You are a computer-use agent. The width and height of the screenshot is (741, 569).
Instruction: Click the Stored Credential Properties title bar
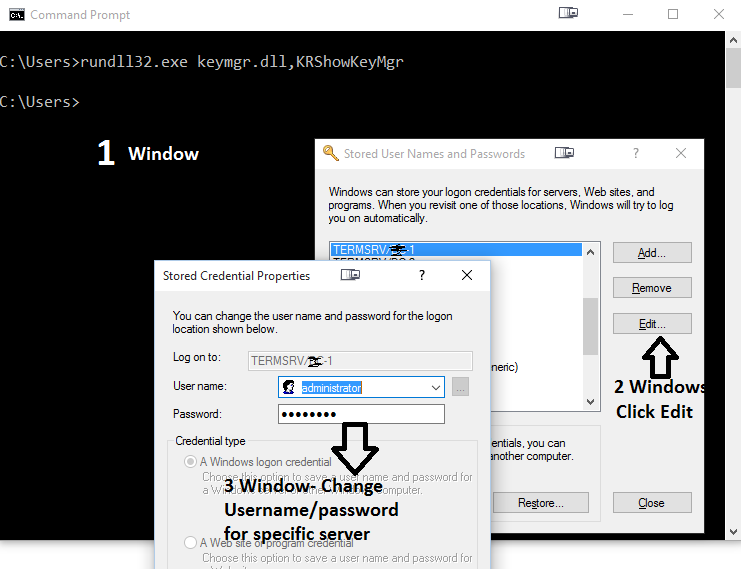click(x=322, y=276)
